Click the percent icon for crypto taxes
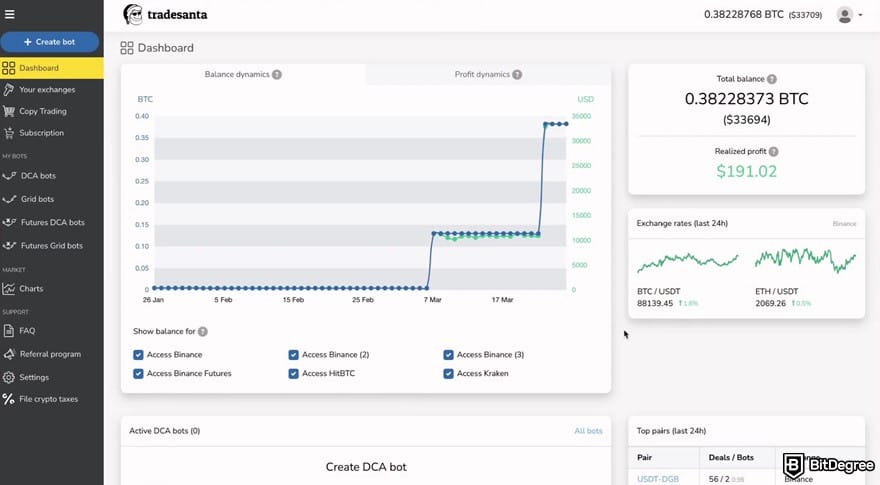Screen dimensions: 880x485 [8, 399]
